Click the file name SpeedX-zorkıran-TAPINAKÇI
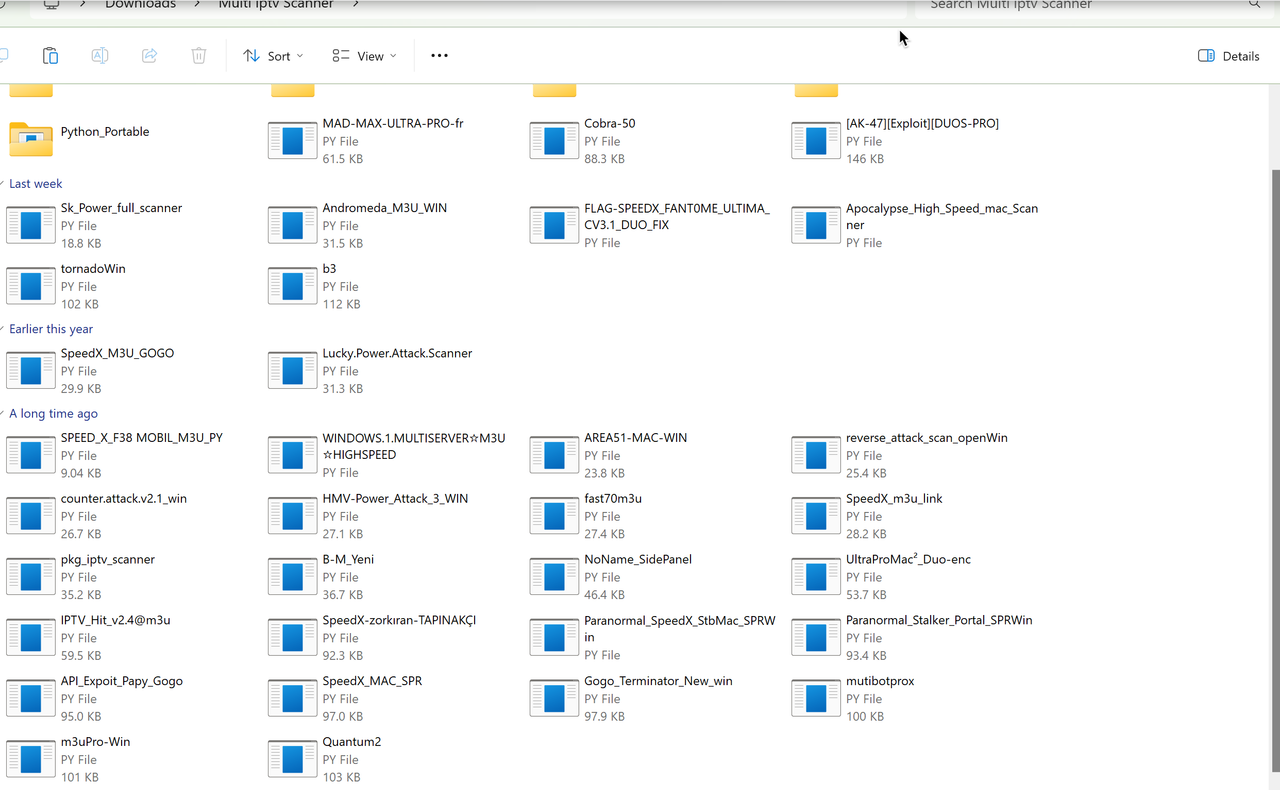This screenshot has height=790, width=1280. 399,621
